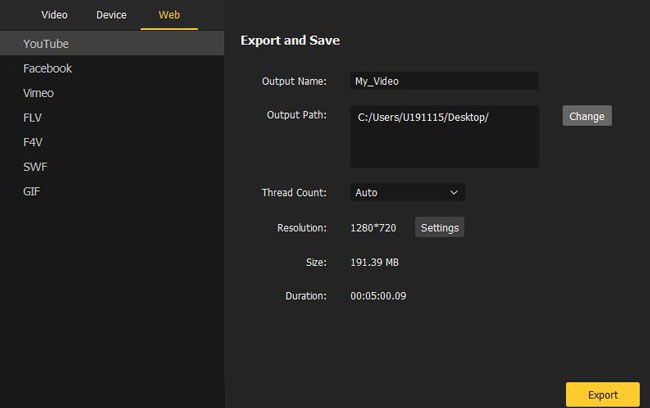The height and width of the screenshot is (408, 650).
Task: Open resolution Settings
Action: [439, 227]
